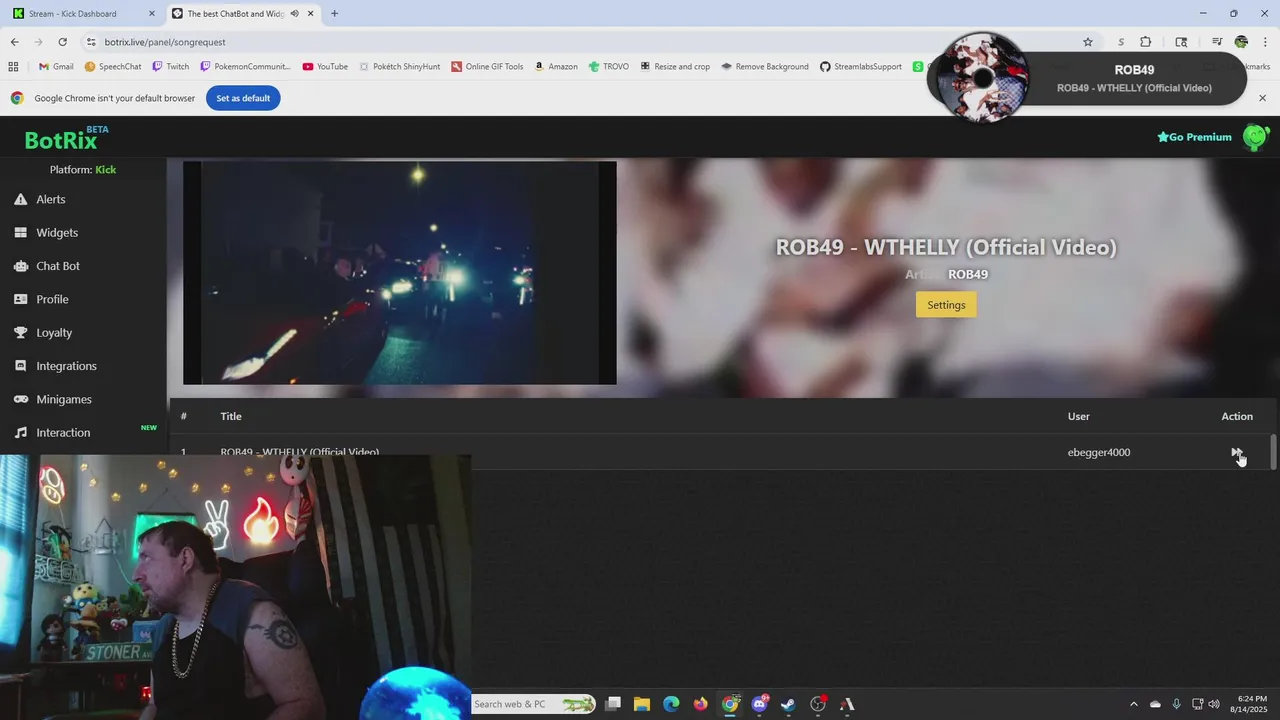Click the Title column header

coord(231,416)
